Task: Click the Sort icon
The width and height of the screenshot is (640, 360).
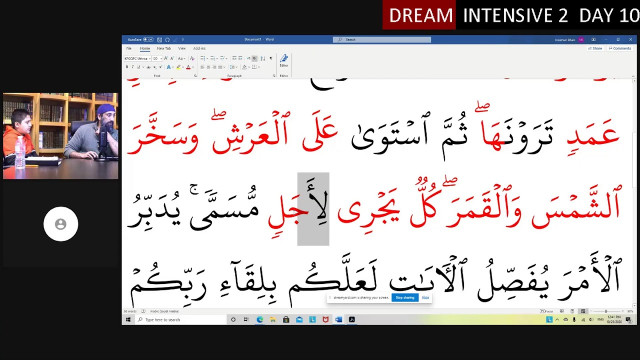Action: coord(262,58)
